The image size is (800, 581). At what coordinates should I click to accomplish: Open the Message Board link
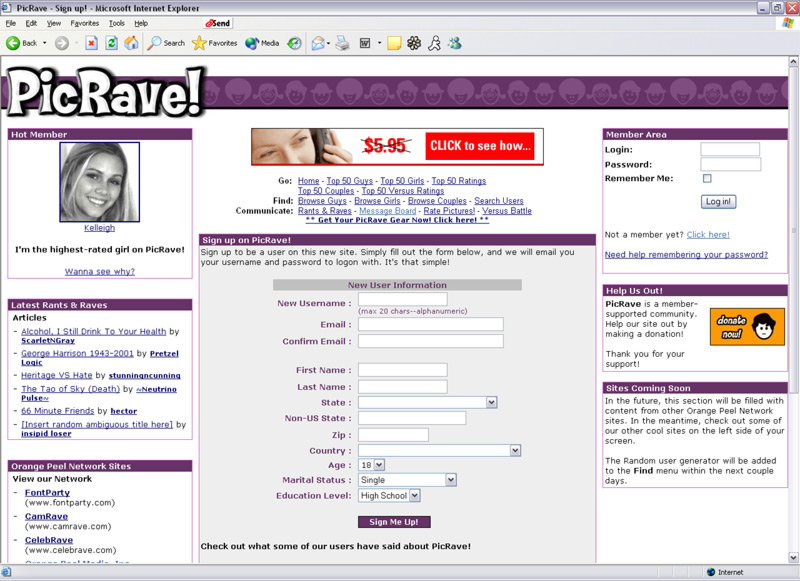tap(387, 211)
